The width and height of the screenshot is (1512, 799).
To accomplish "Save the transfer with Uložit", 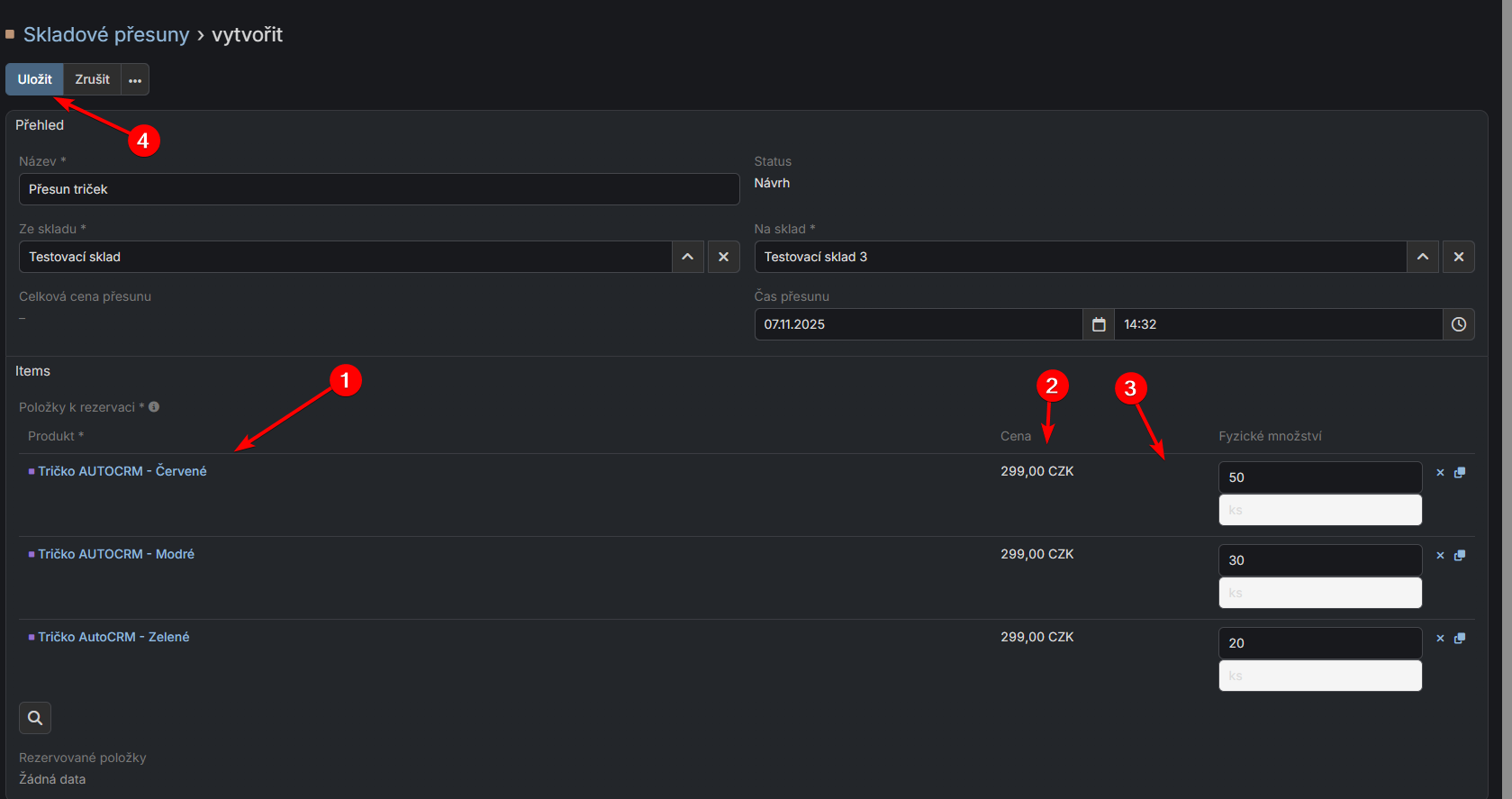I will point(35,79).
